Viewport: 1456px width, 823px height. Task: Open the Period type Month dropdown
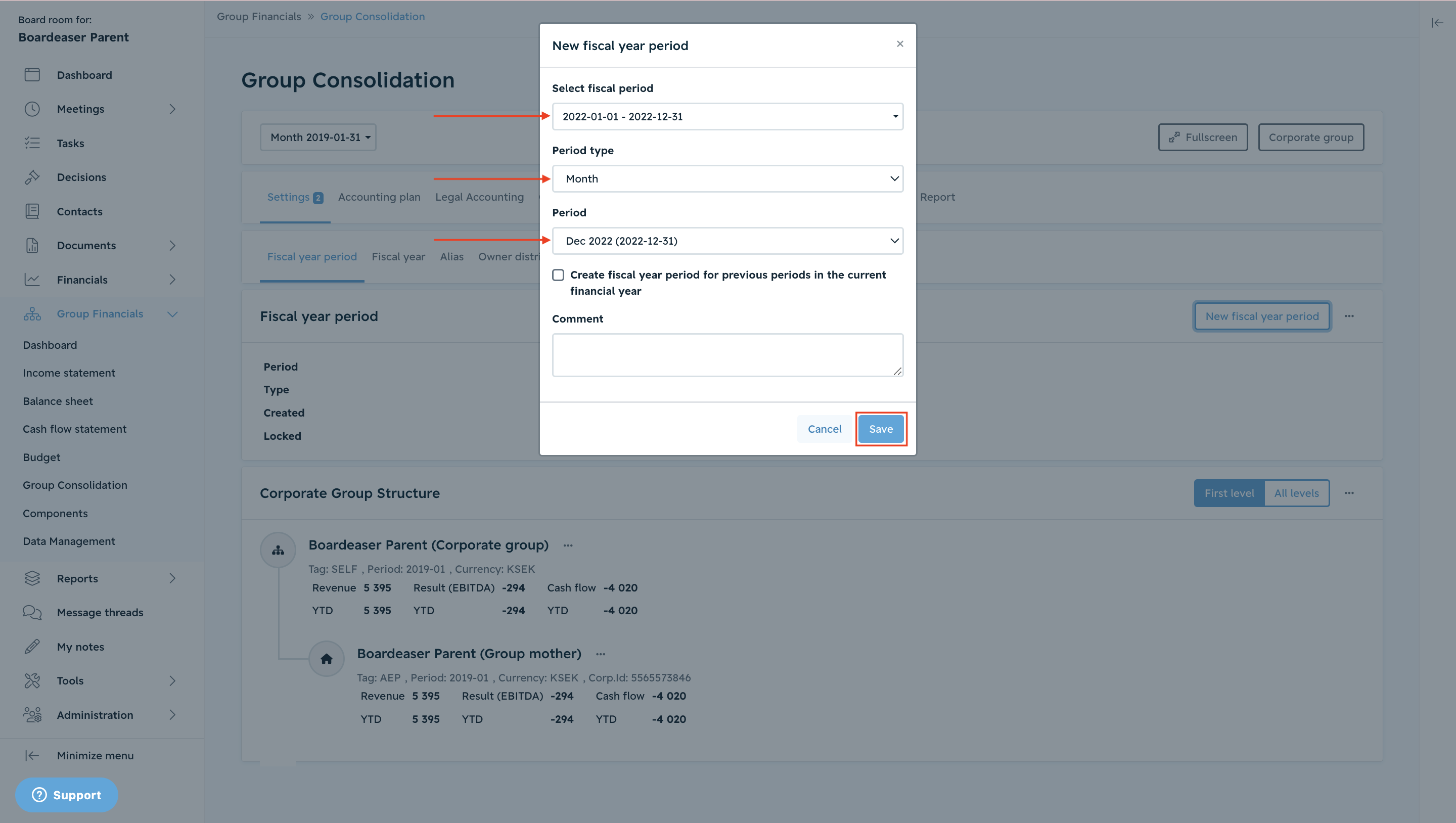(x=727, y=178)
